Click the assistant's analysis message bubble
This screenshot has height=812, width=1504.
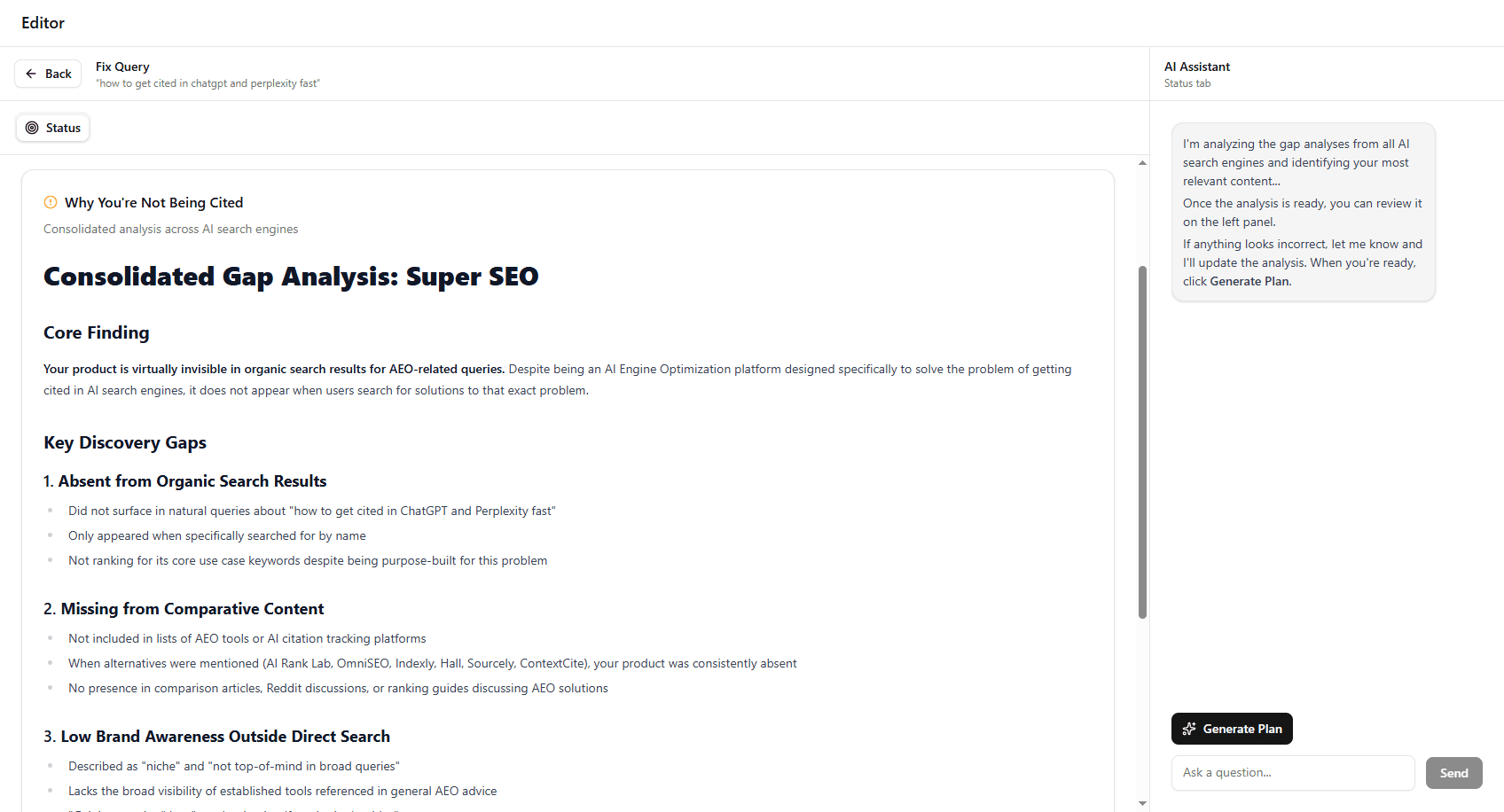pyautogui.click(x=1303, y=212)
